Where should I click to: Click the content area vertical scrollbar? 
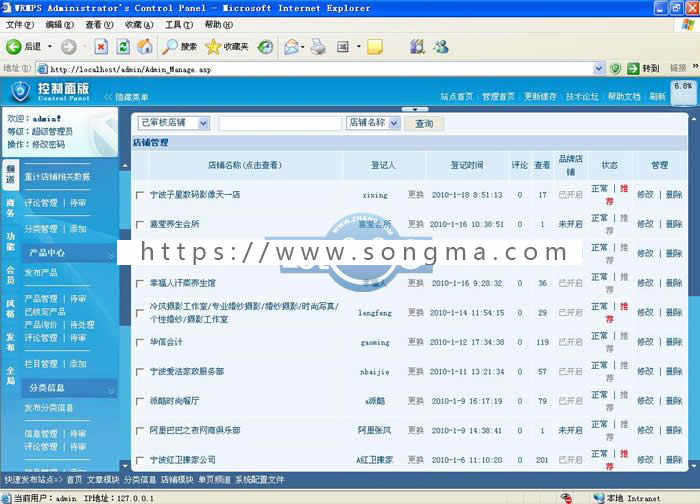pyautogui.click(x=693, y=292)
